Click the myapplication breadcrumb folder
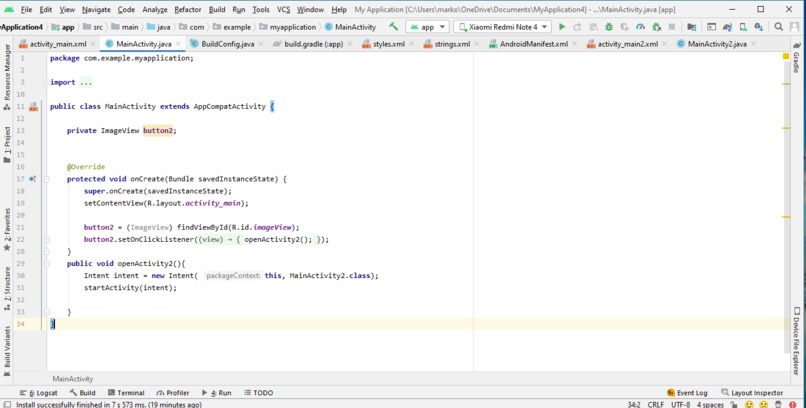The image size is (806, 408). tap(287, 27)
